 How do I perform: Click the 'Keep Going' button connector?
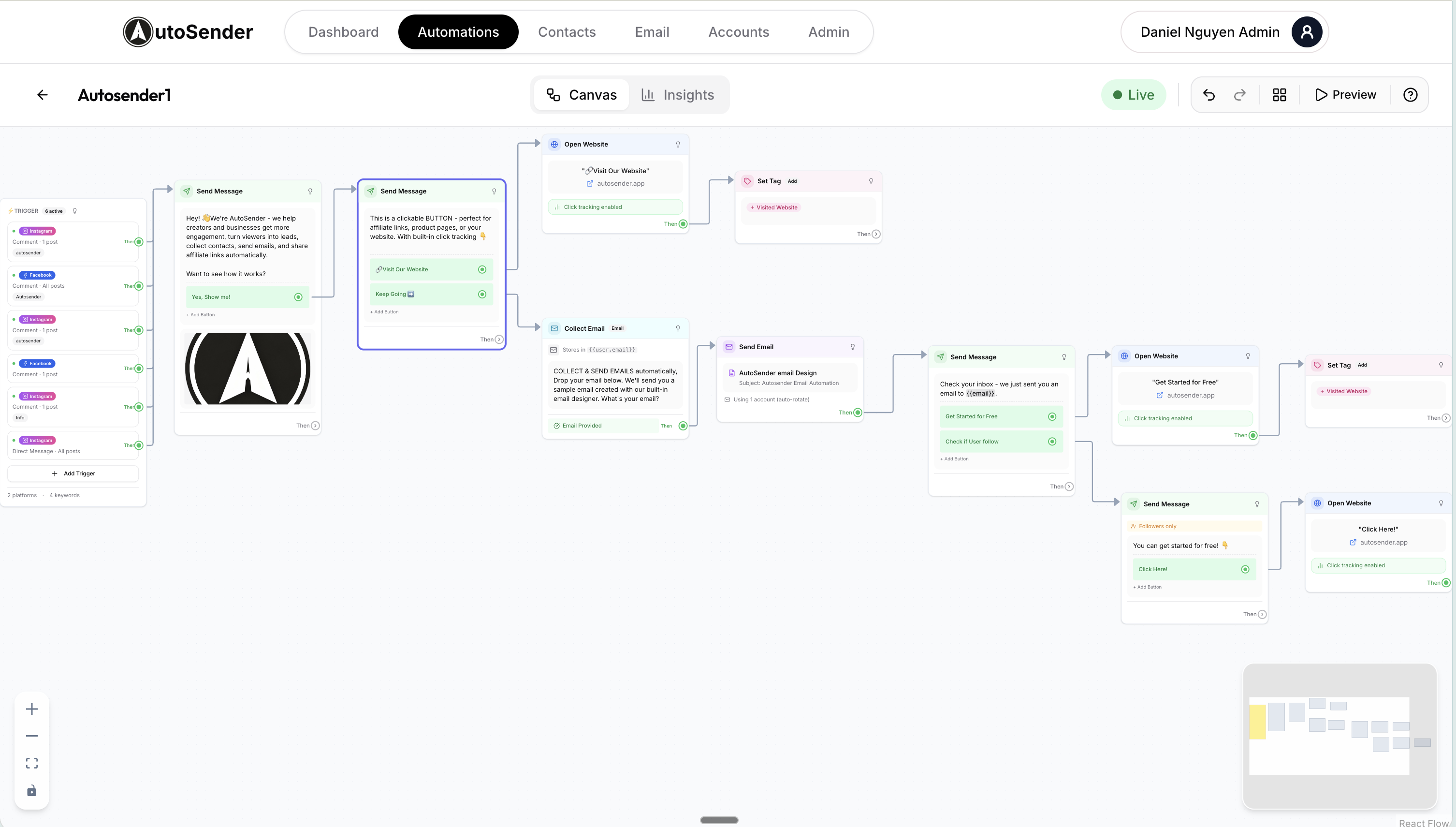tap(482, 294)
